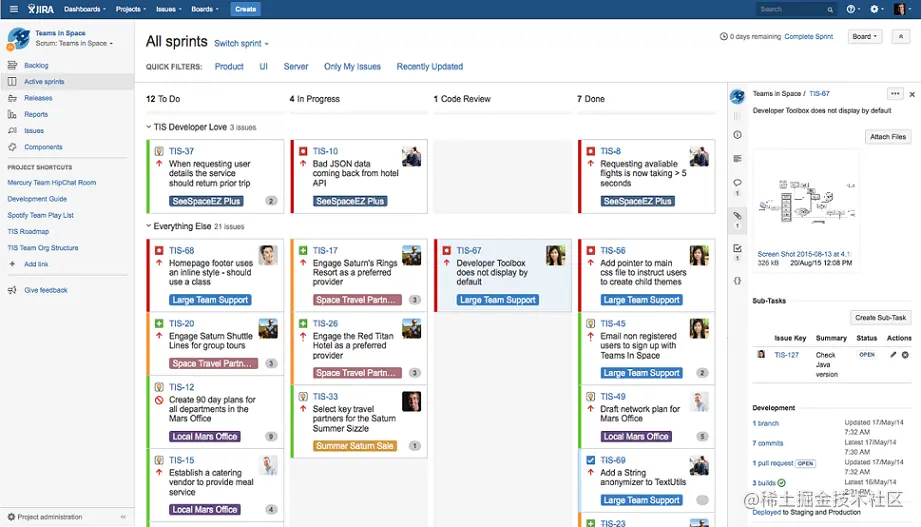The width and height of the screenshot is (921, 527).
Task: Open the help question mark menu
Action: (853, 9)
